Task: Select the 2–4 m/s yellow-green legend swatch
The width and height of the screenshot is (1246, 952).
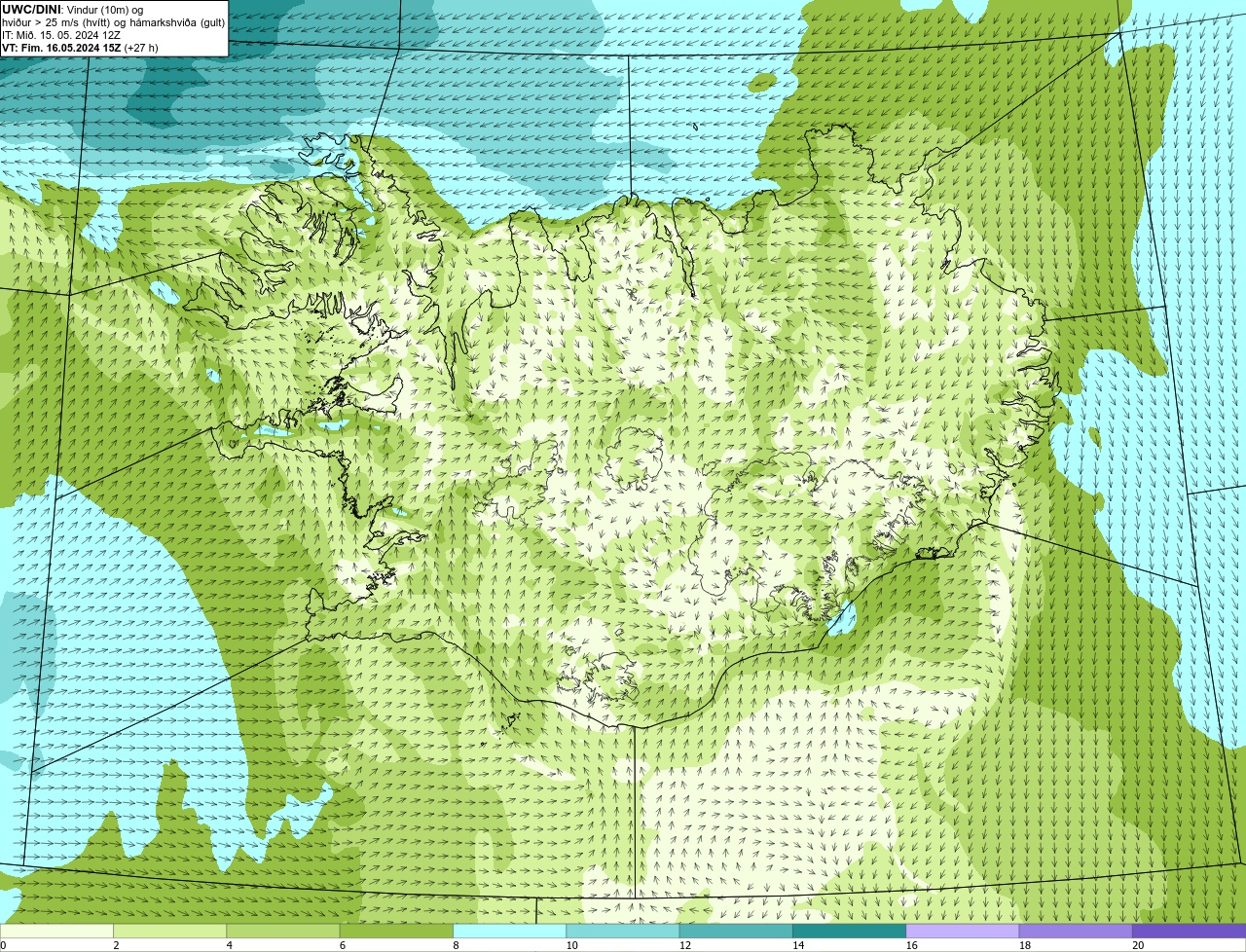Action: pos(170,931)
